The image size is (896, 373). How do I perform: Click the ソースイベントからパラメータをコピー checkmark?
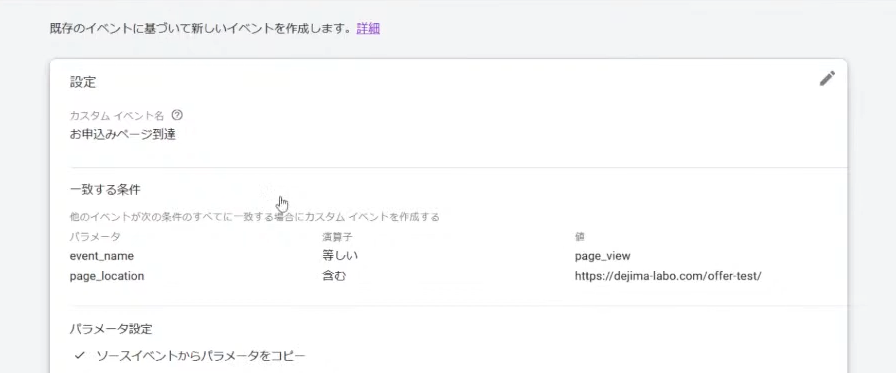80,356
